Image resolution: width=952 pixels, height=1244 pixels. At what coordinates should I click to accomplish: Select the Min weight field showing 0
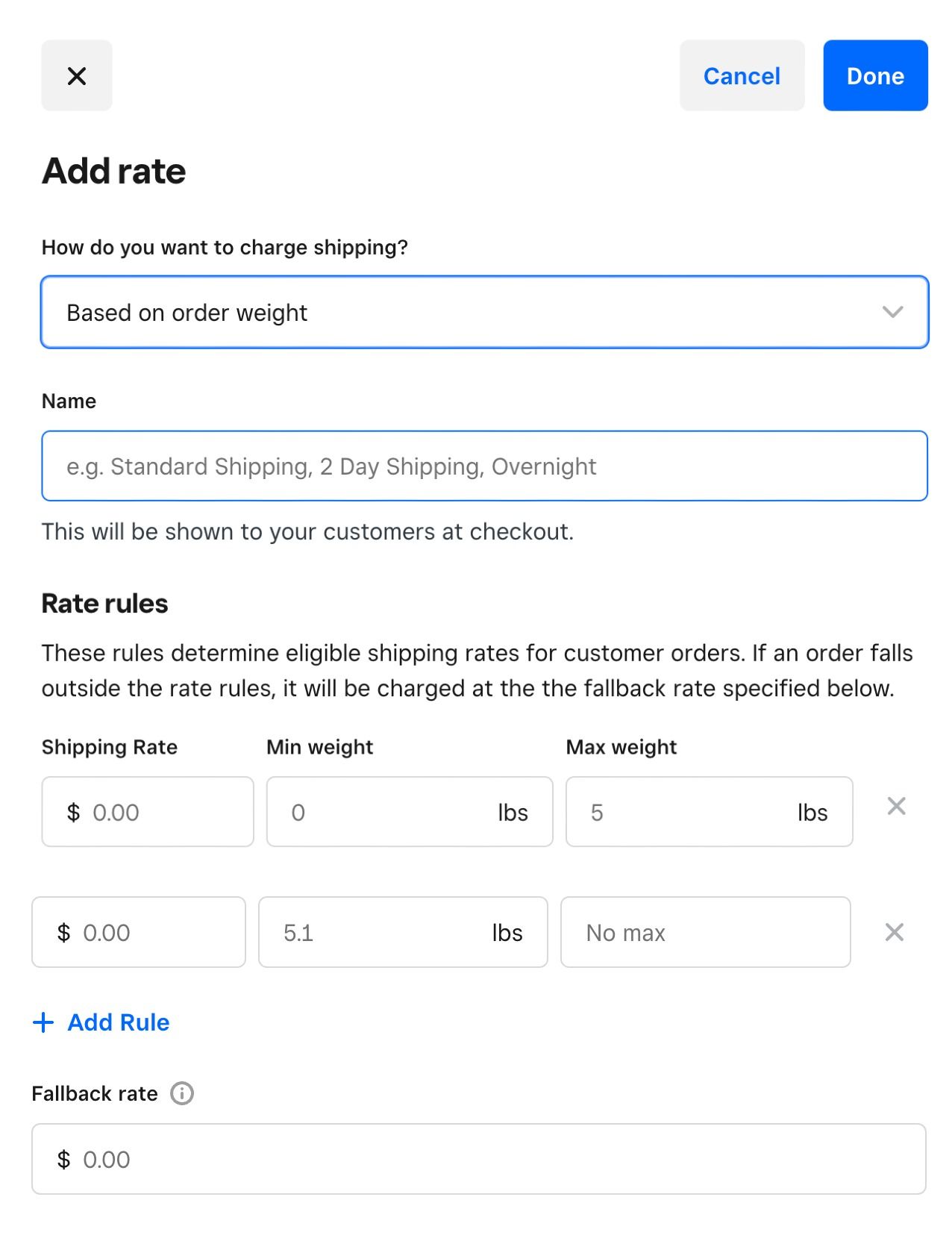409,812
